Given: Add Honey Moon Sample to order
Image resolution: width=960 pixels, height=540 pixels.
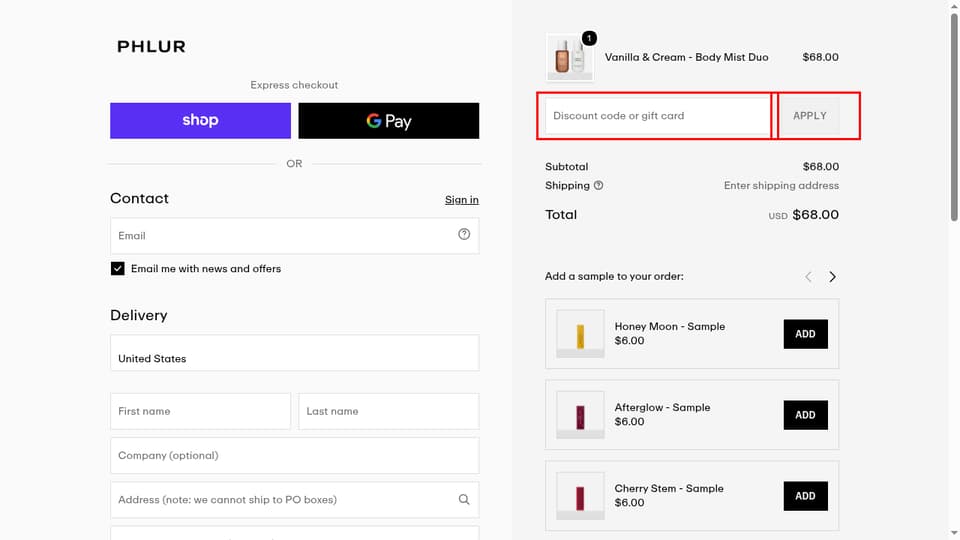Looking at the screenshot, I should [805, 334].
